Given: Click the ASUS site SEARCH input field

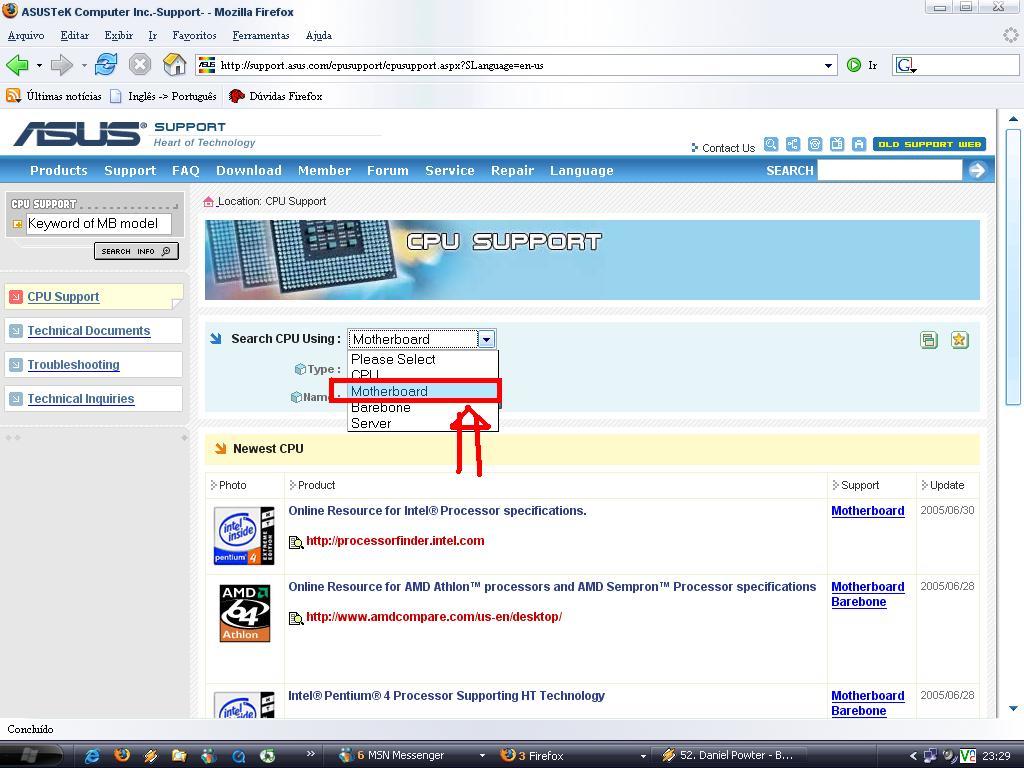Looking at the screenshot, I should click(x=889, y=170).
